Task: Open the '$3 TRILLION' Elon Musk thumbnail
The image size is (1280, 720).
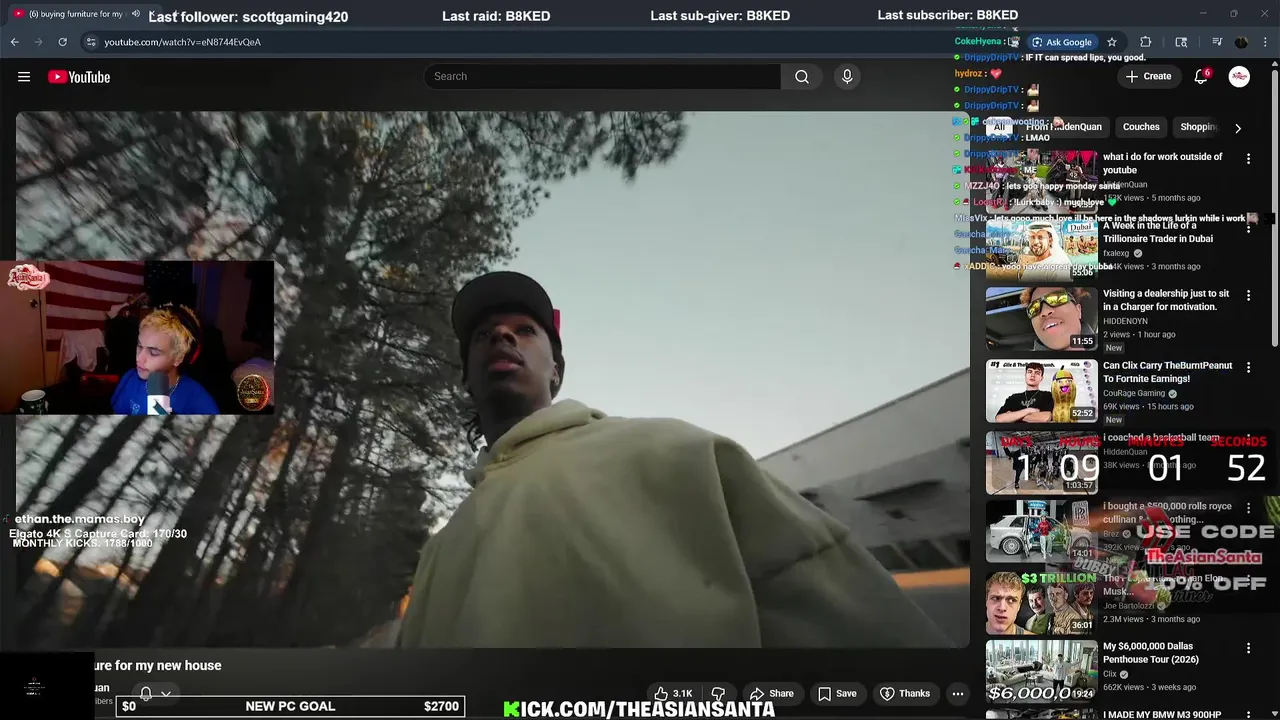Action: point(1041,602)
